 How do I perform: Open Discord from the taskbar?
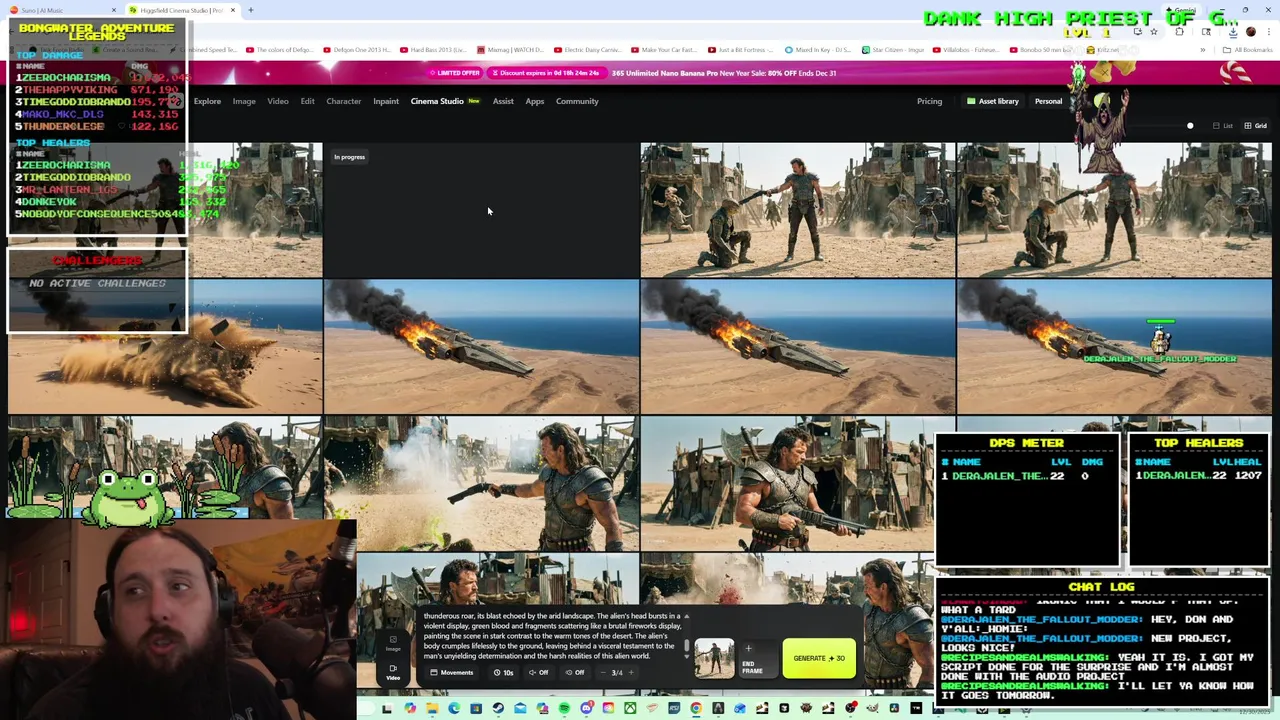tap(586, 708)
